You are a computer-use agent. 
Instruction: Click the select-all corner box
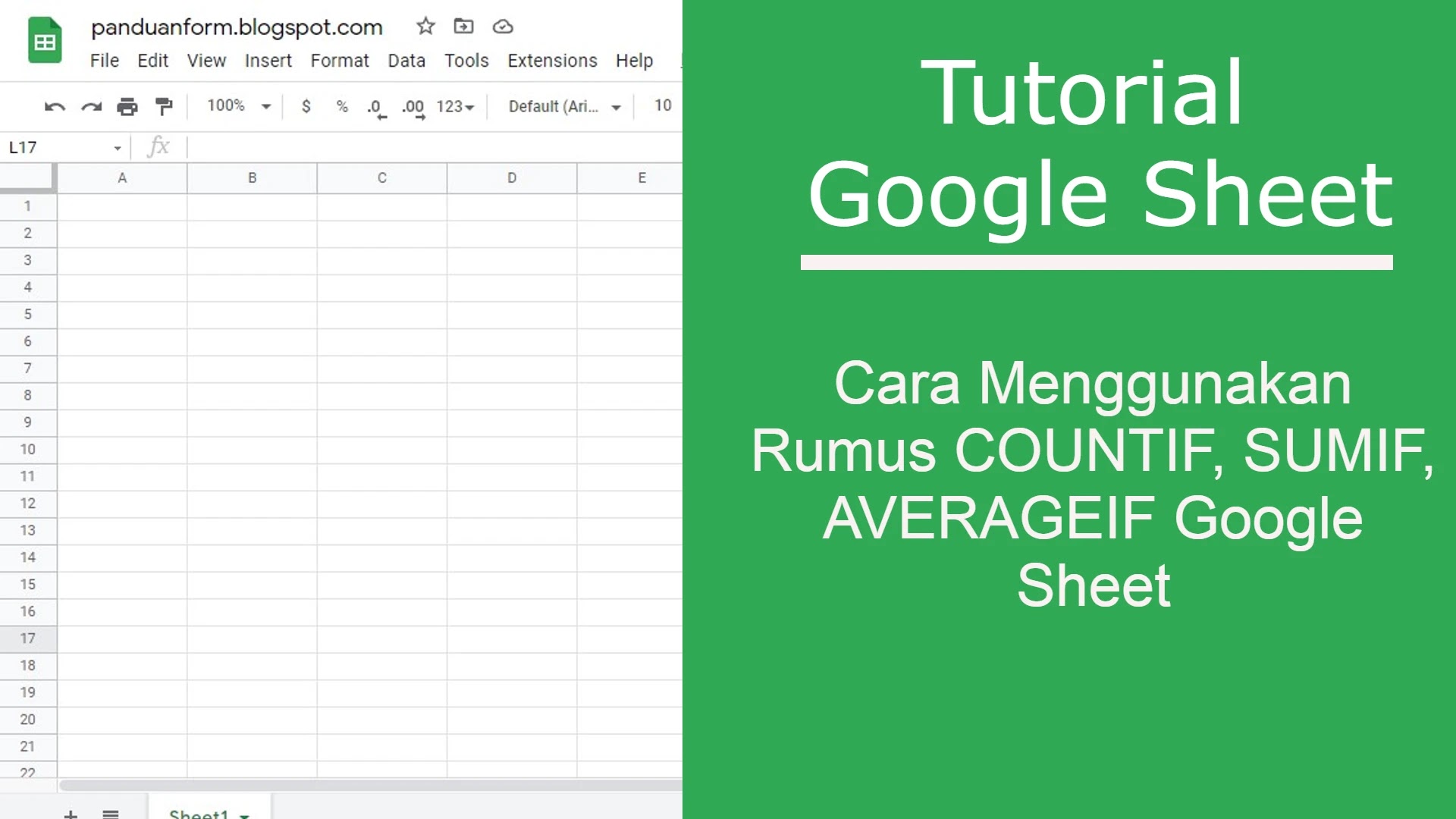[x=28, y=177]
